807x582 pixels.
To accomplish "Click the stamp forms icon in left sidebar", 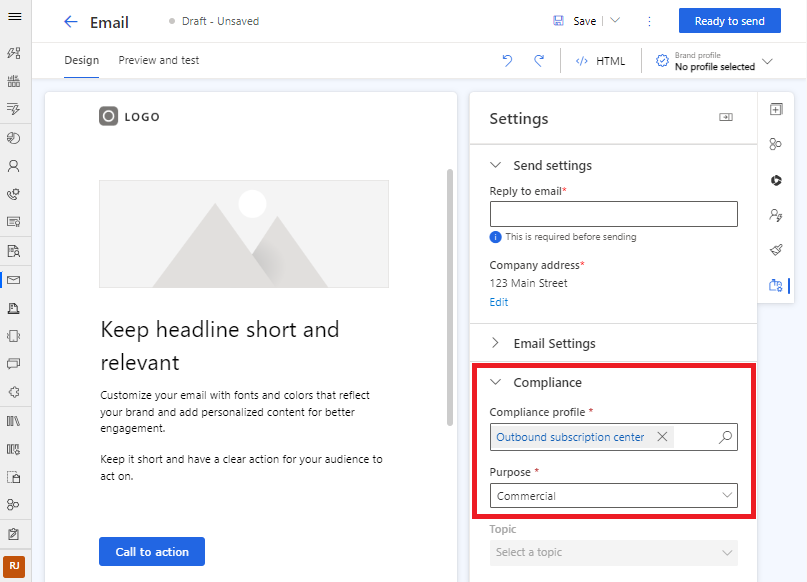I will tap(14, 308).
